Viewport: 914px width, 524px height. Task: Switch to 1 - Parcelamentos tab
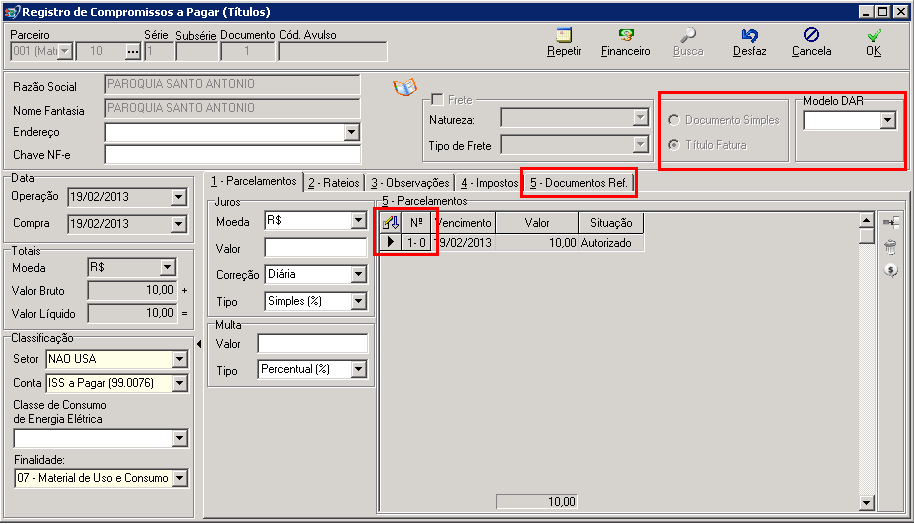pos(254,181)
